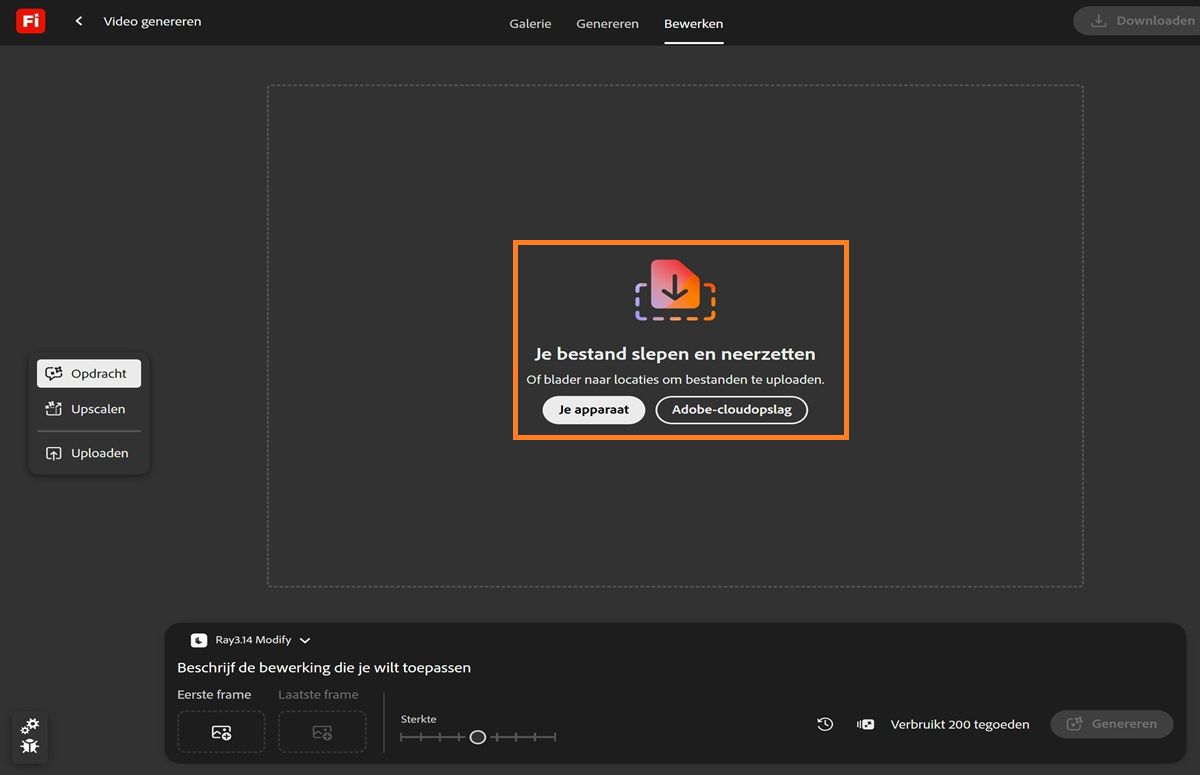
Task: Select the Upscalen tool
Action: click(x=89, y=408)
